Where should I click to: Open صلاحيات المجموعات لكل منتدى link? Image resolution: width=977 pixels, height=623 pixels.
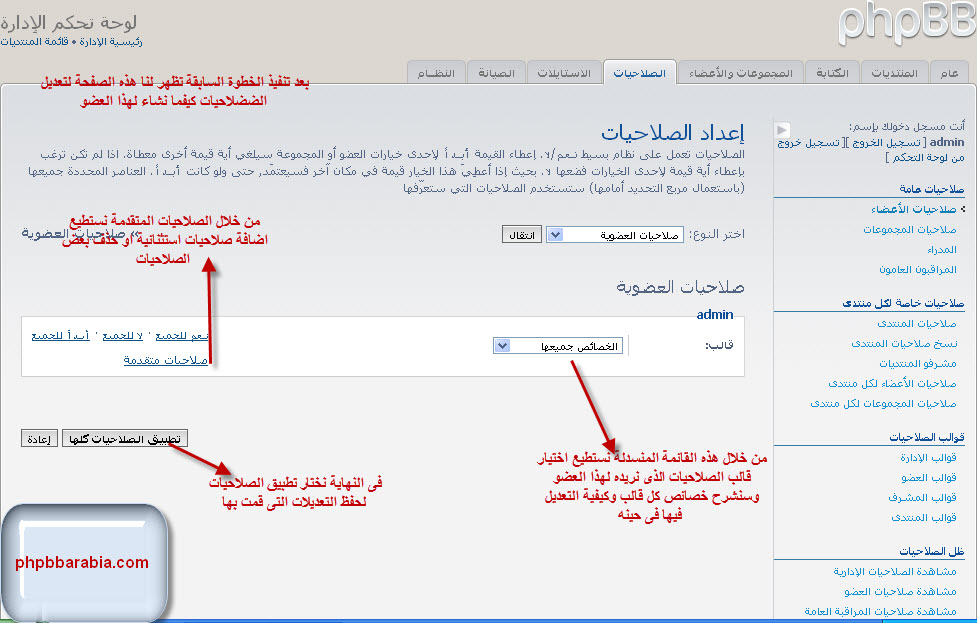[x=883, y=403]
